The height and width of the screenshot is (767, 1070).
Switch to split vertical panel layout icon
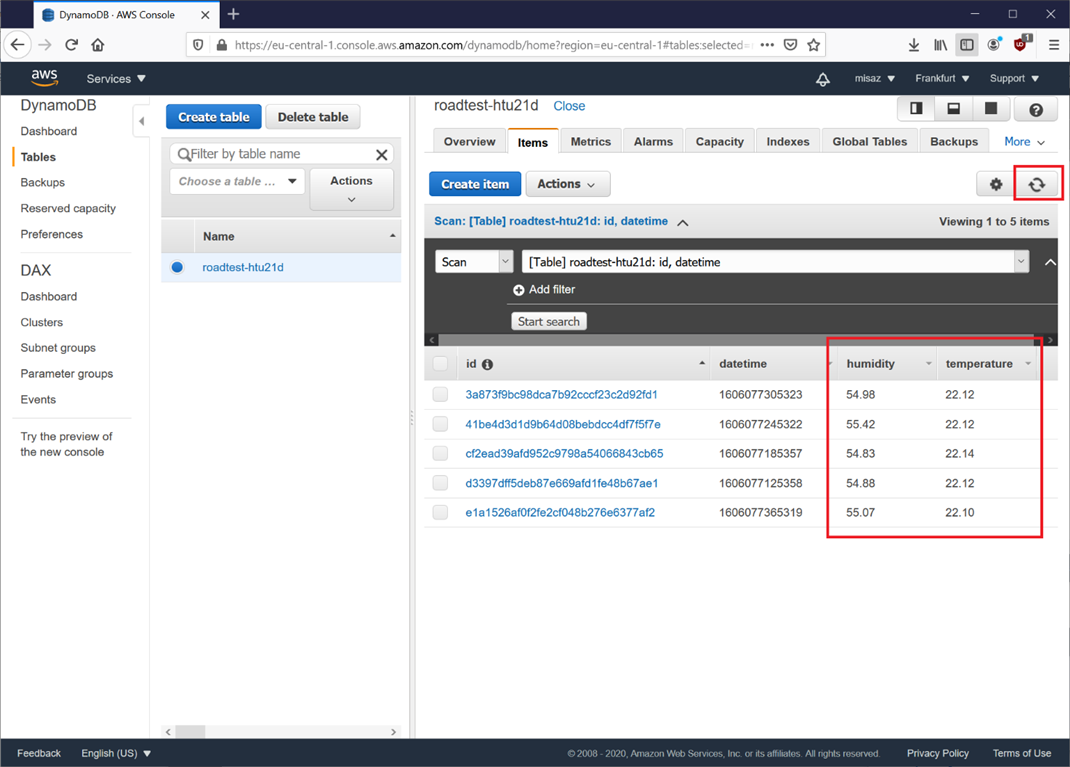click(916, 108)
